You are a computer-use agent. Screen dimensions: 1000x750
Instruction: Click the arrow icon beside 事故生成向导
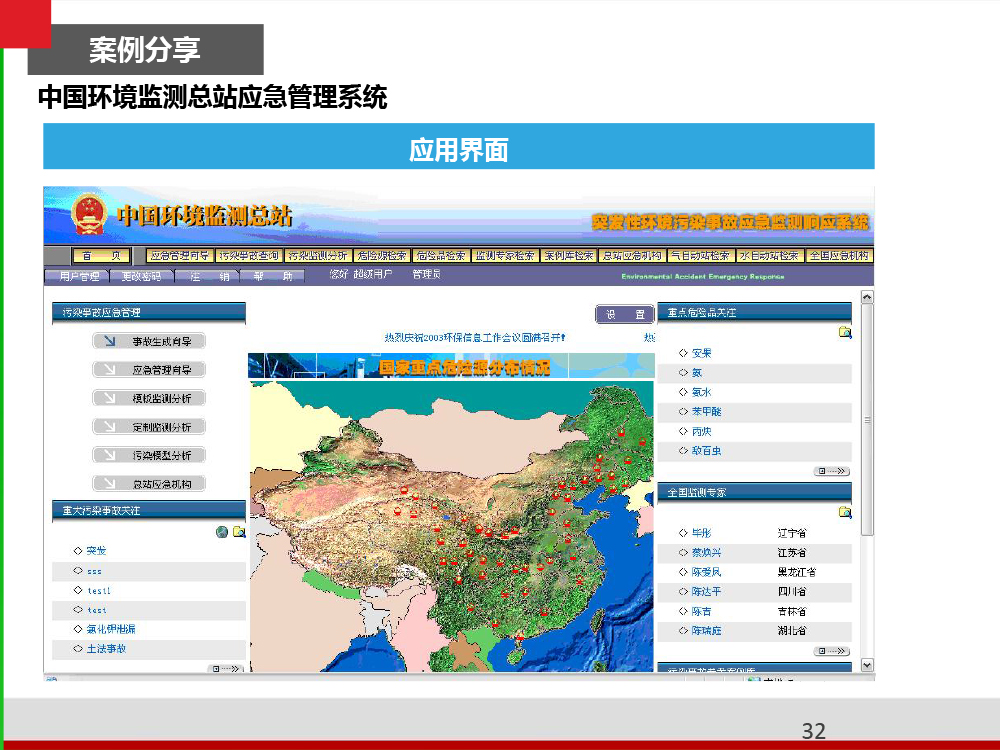(x=105, y=341)
